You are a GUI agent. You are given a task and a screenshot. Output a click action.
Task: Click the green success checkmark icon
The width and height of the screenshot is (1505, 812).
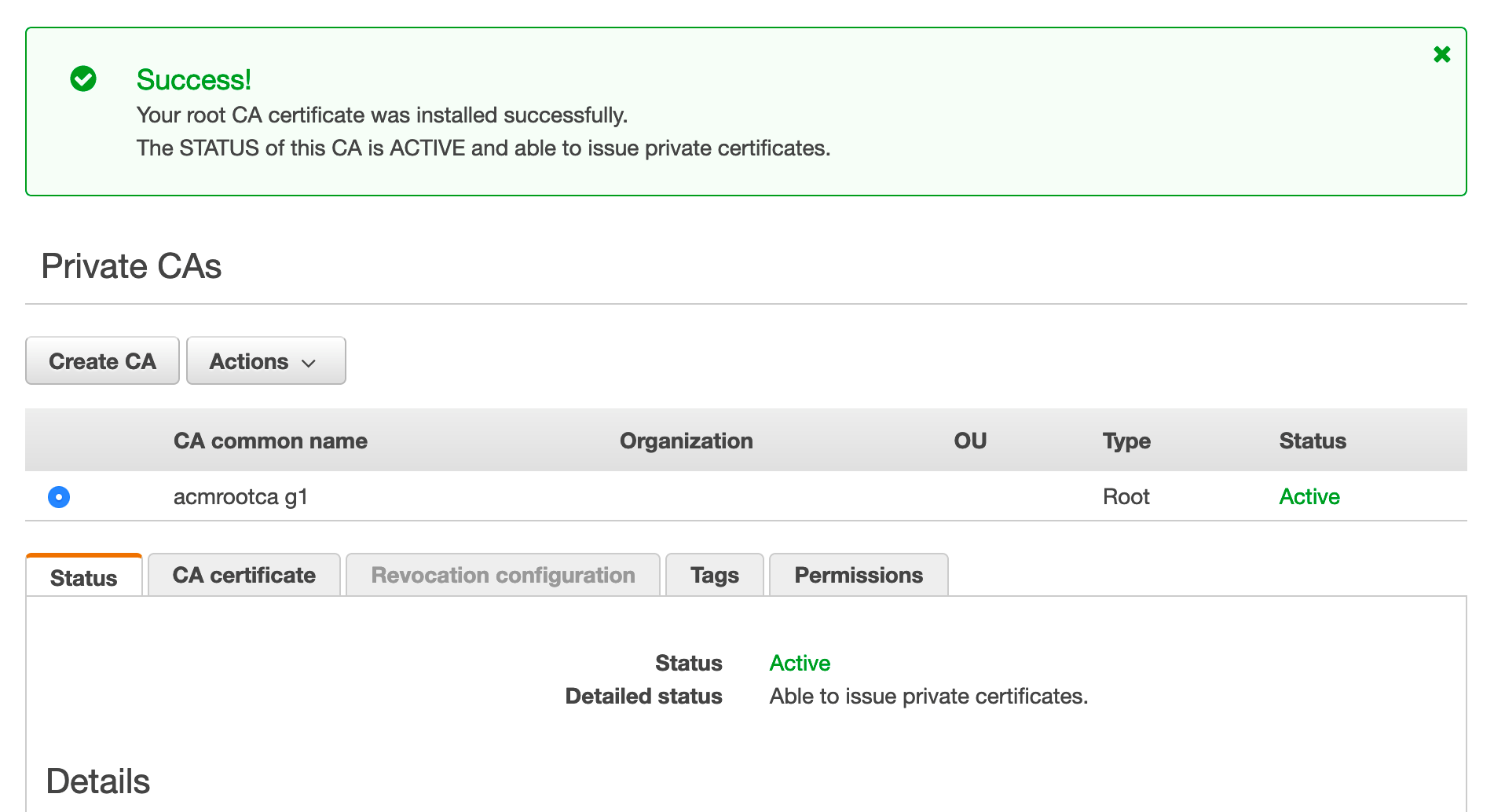pos(83,79)
